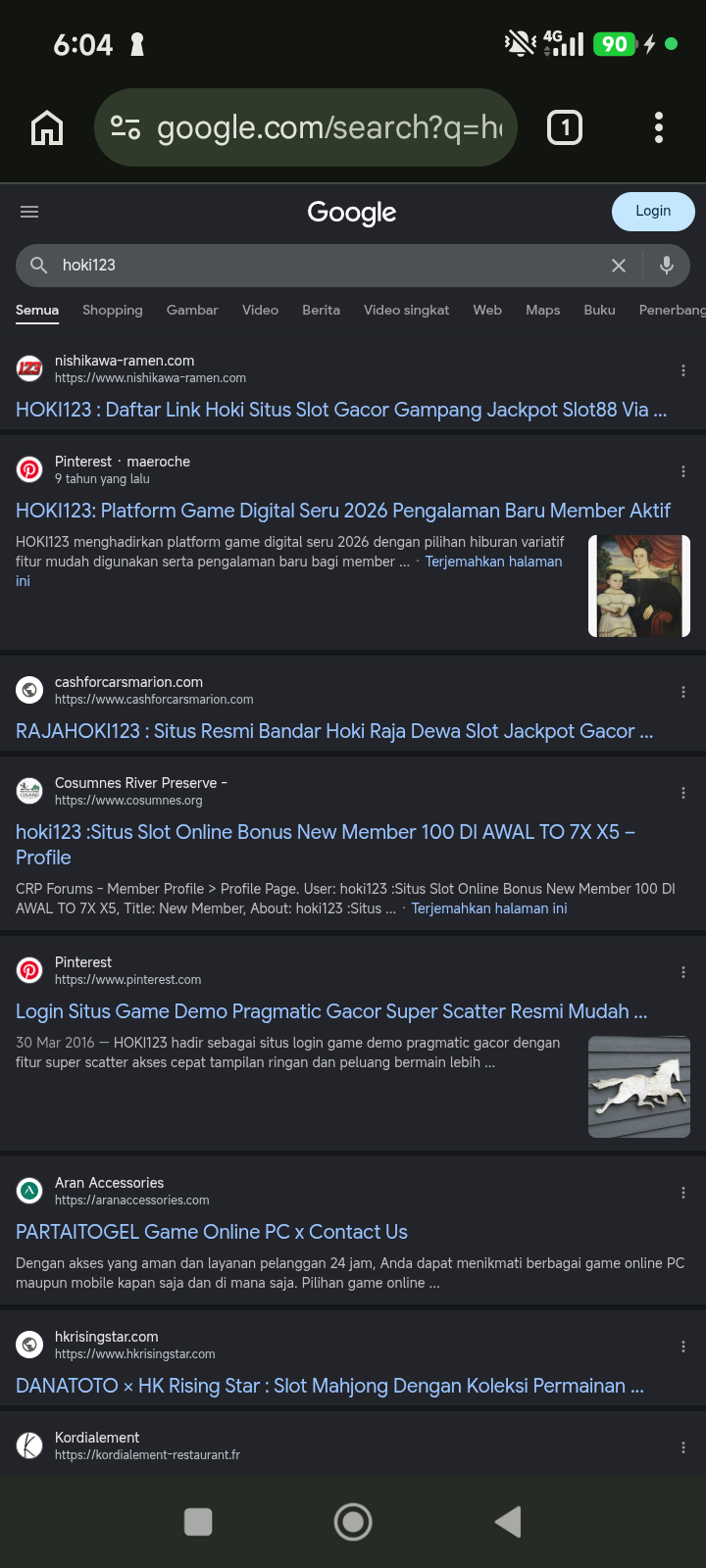706x1568 pixels.
Task: Tap the Android home circle button
Action: point(353,1522)
